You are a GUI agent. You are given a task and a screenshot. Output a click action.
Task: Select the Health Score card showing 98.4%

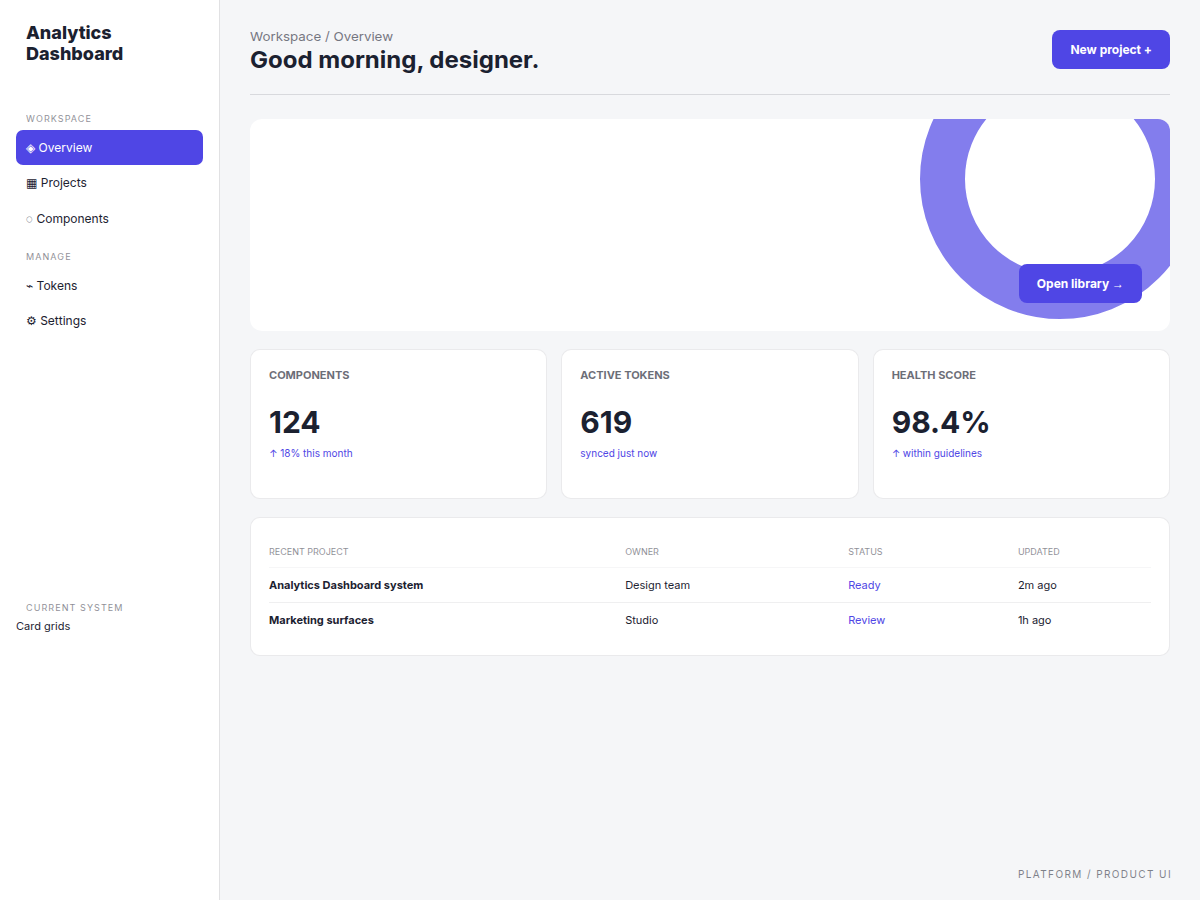(x=1021, y=424)
